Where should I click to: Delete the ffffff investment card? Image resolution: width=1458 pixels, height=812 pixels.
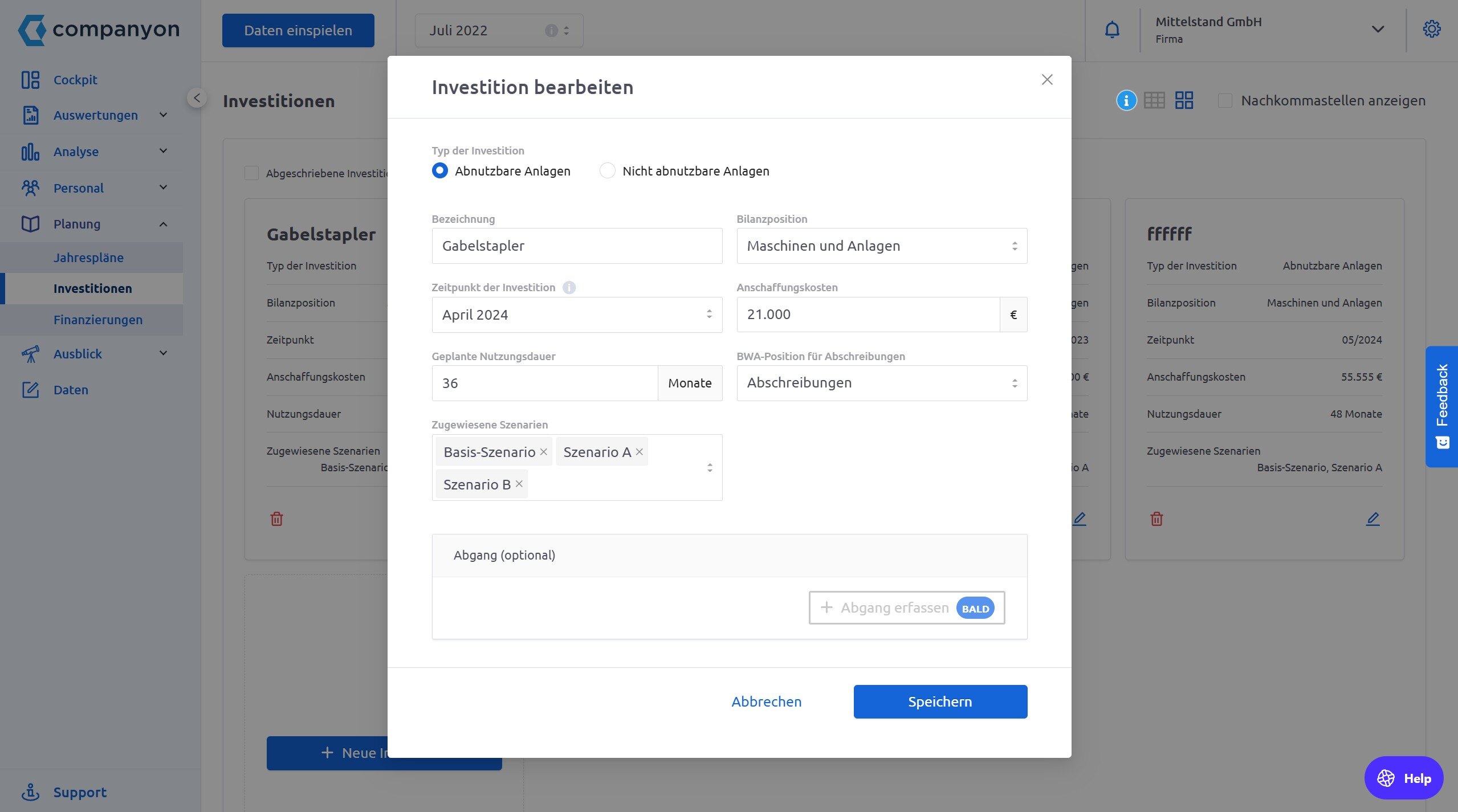click(x=1156, y=519)
